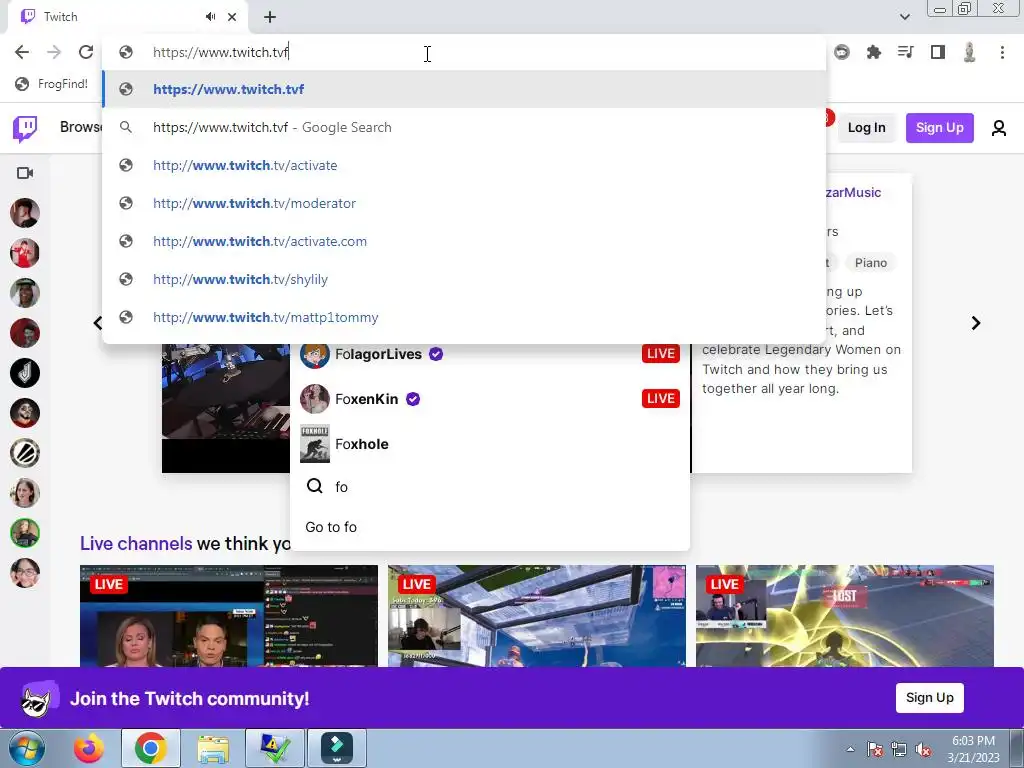The image size is (1024, 768).
Task: Select the twitch.tv/activate.com suggestion
Action: point(464,241)
